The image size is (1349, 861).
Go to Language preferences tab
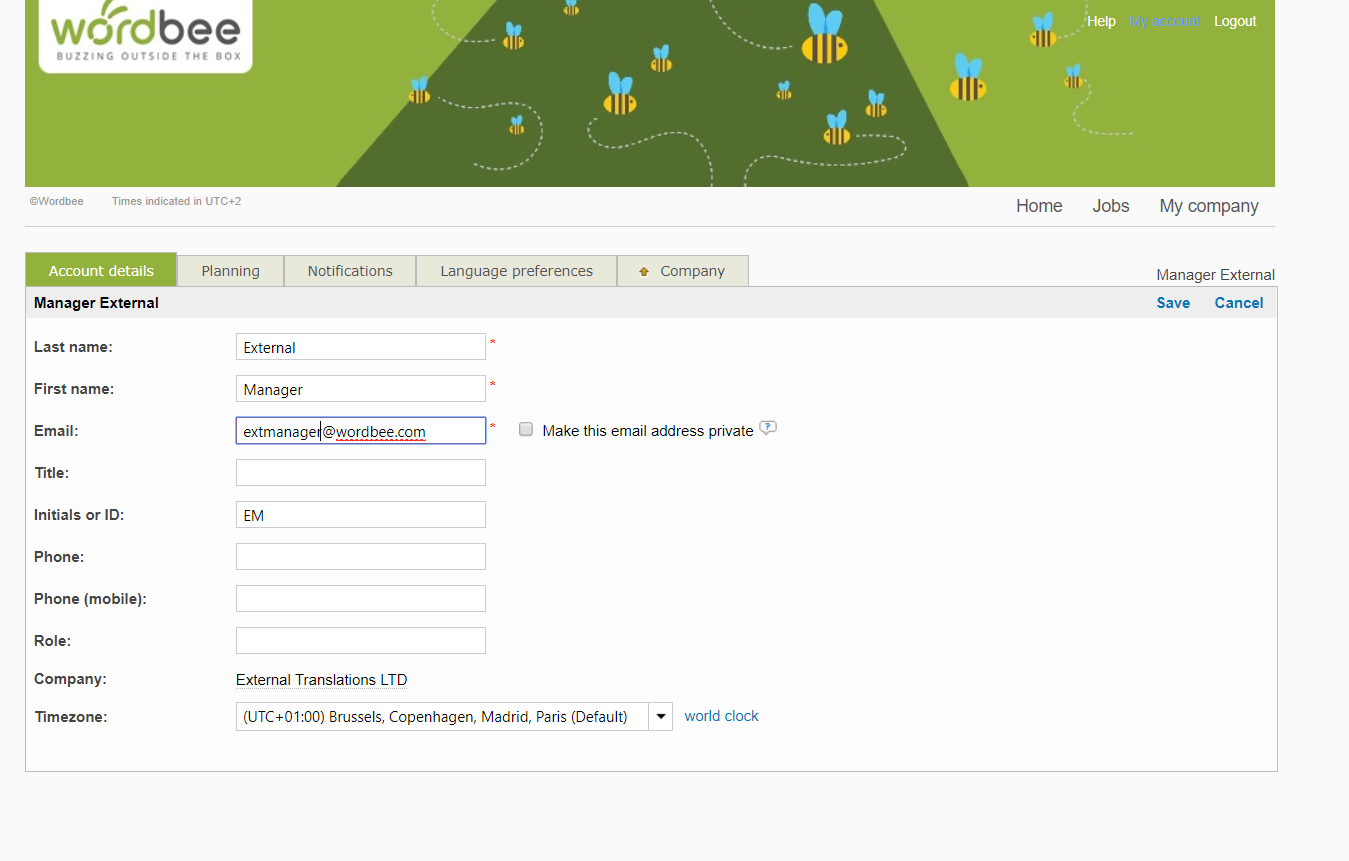pyautogui.click(x=516, y=271)
